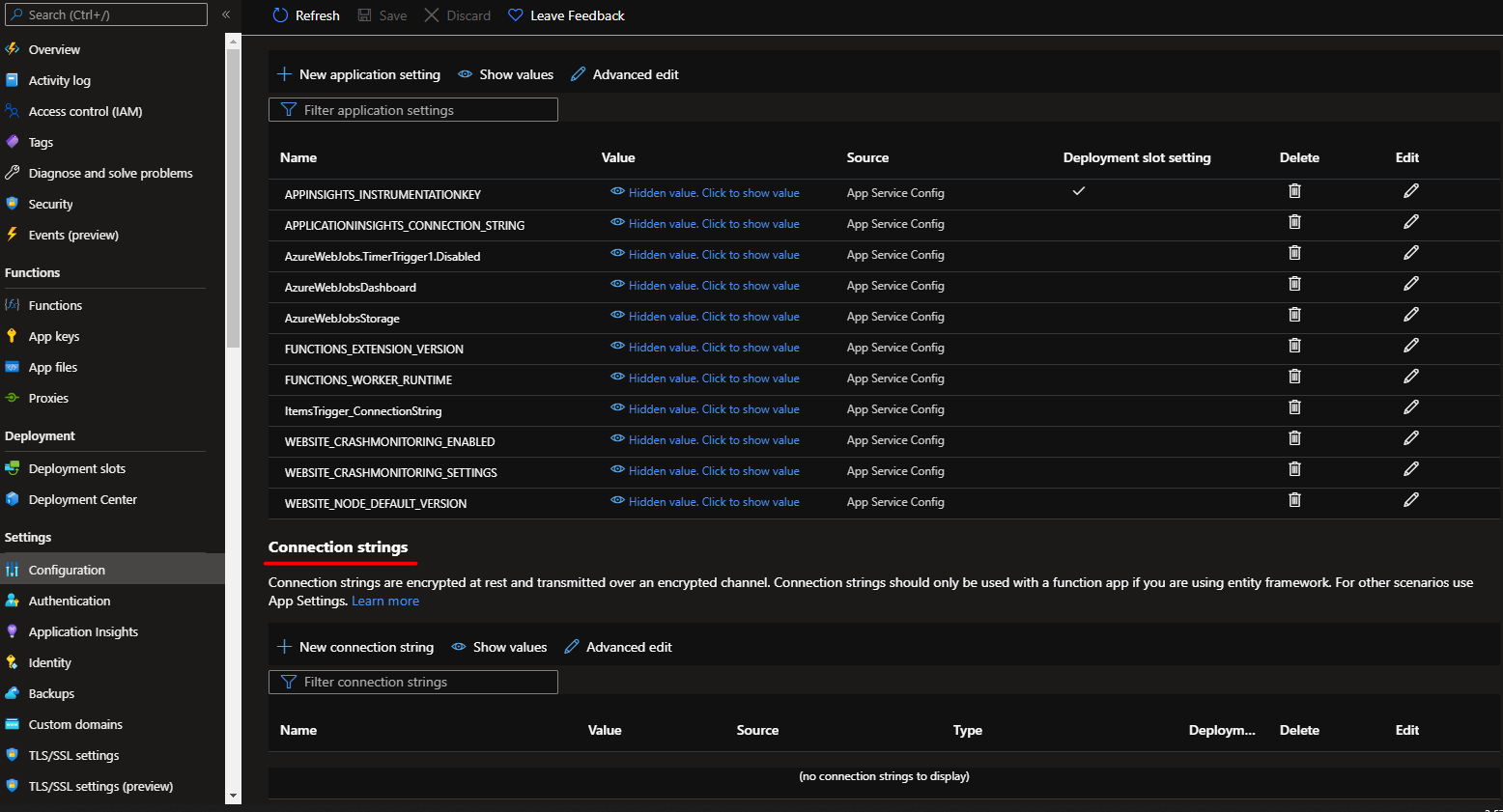Delete the FUNCTIONS_WORKER_RUNTIME setting

point(1294,377)
